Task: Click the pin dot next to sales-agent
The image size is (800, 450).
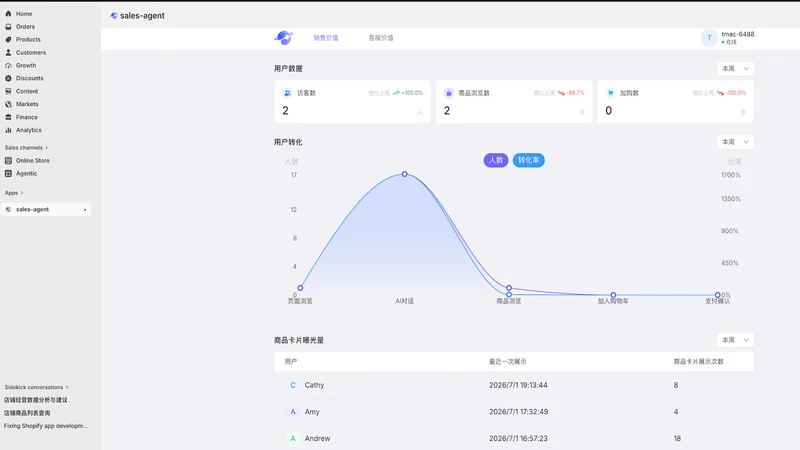Action: (x=85, y=210)
